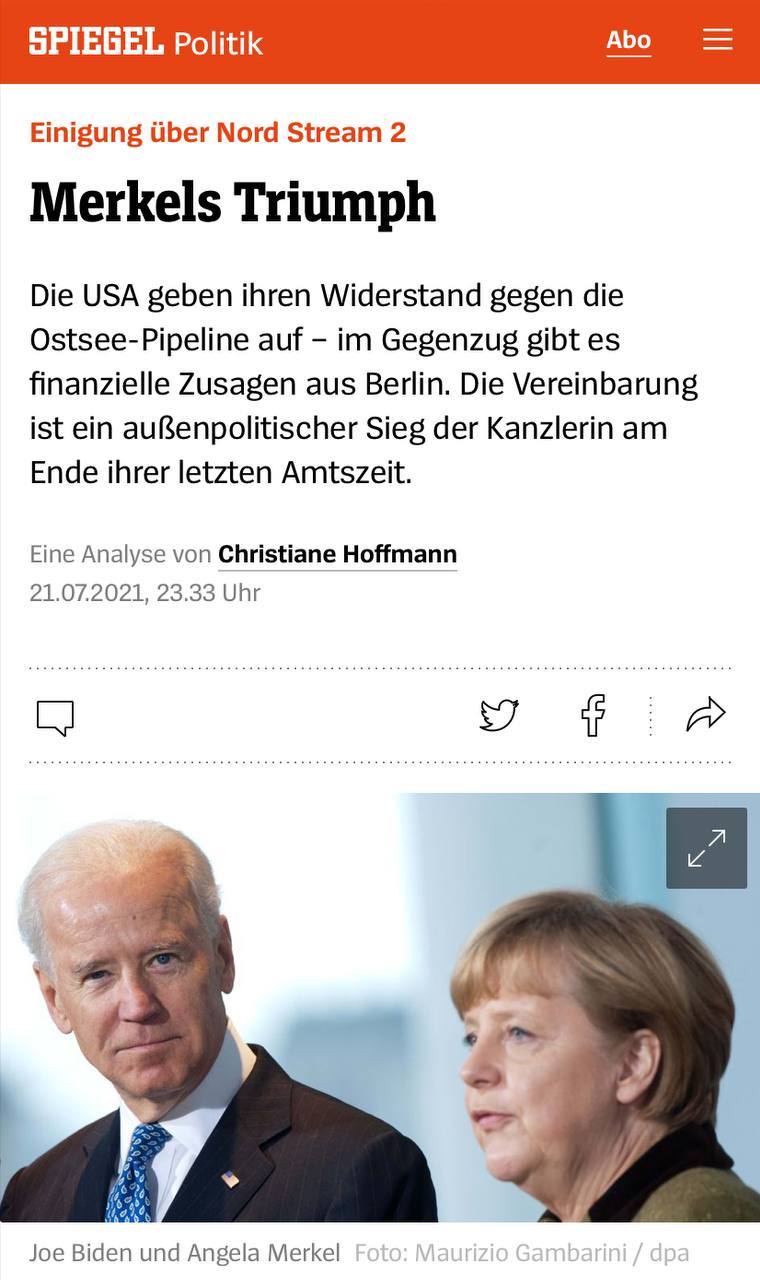Click the SPIEGEL logo
The height and width of the screenshot is (1280, 760).
(x=96, y=42)
